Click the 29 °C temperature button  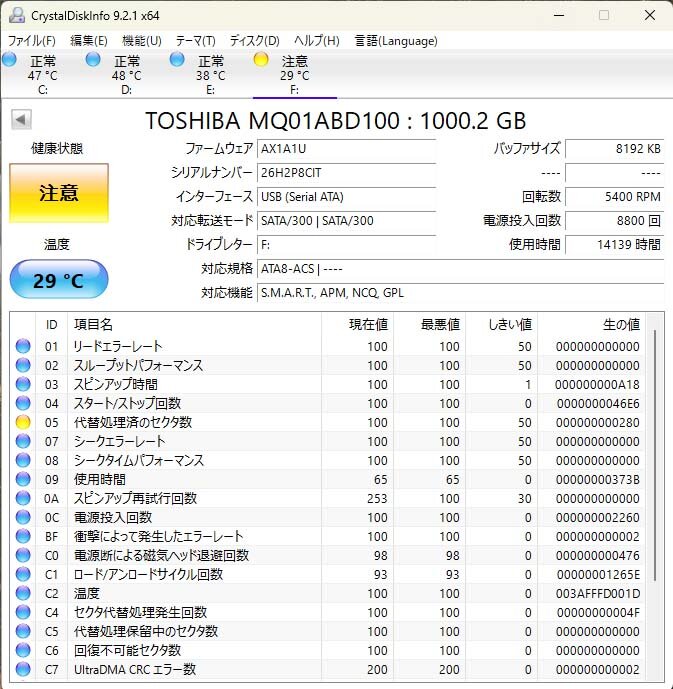pyautogui.click(x=59, y=279)
